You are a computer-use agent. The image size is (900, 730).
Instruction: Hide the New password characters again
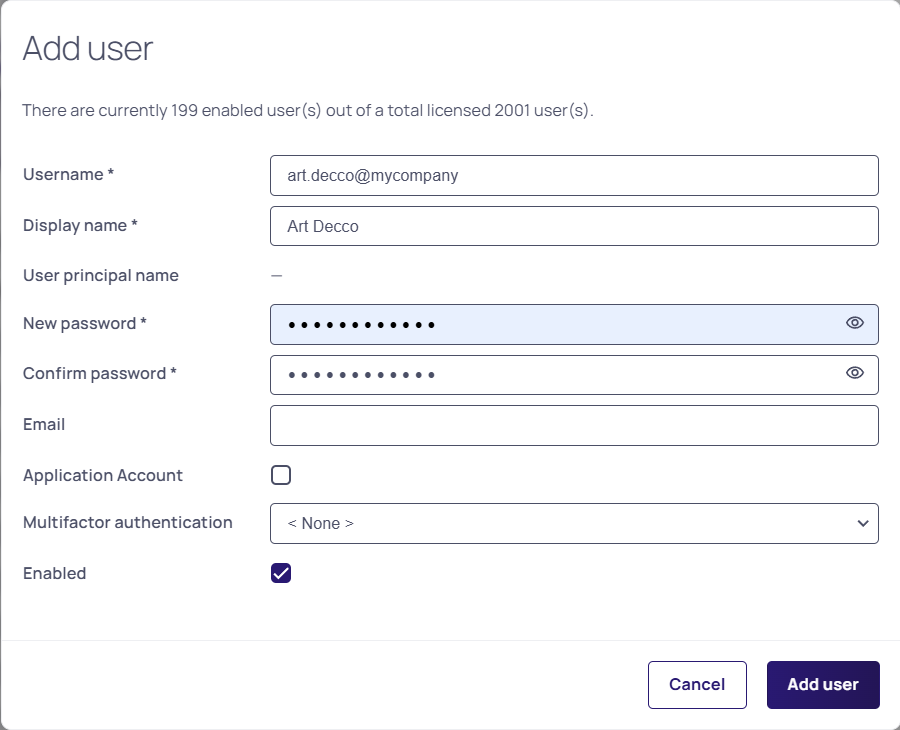[x=854, y=323]
